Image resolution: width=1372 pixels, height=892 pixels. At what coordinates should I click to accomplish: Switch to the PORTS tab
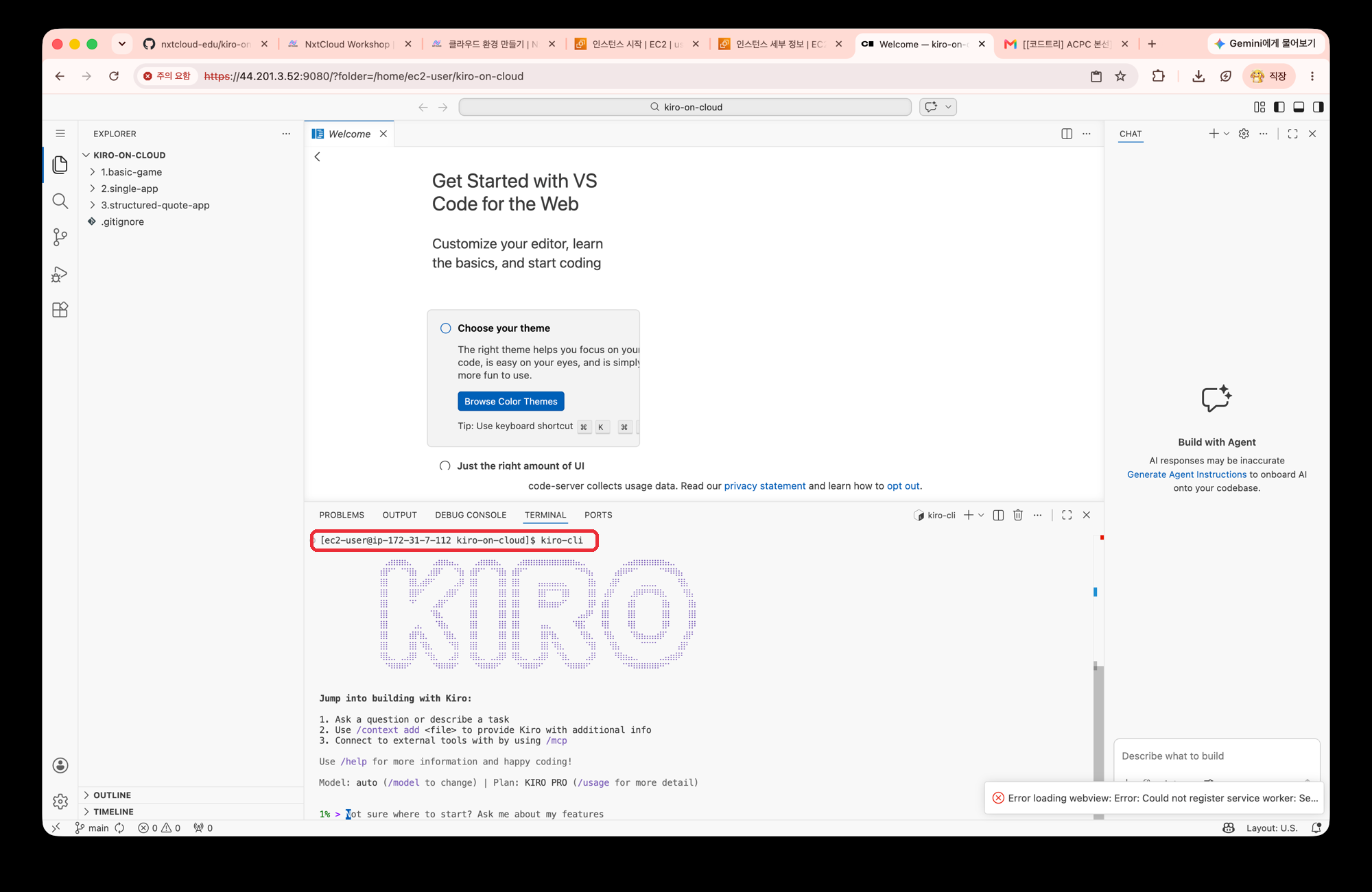598,515
